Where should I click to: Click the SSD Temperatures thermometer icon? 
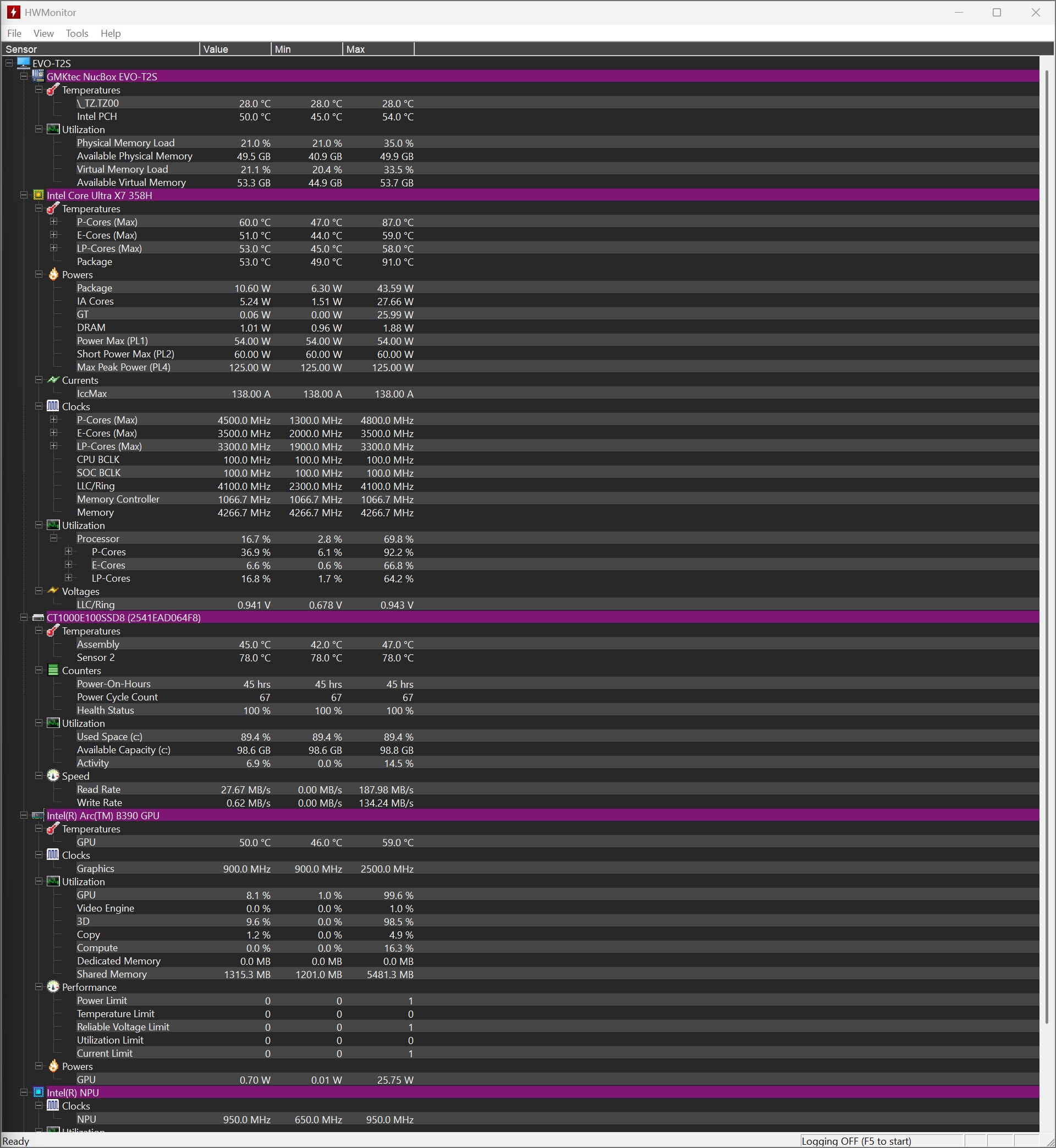coord(53,630)
